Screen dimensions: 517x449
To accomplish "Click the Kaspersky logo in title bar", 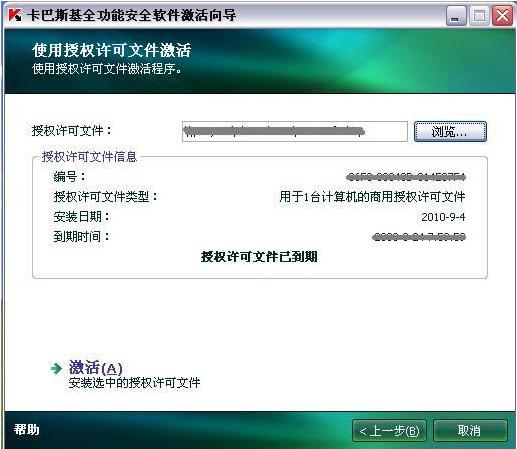I will [14, 15].
